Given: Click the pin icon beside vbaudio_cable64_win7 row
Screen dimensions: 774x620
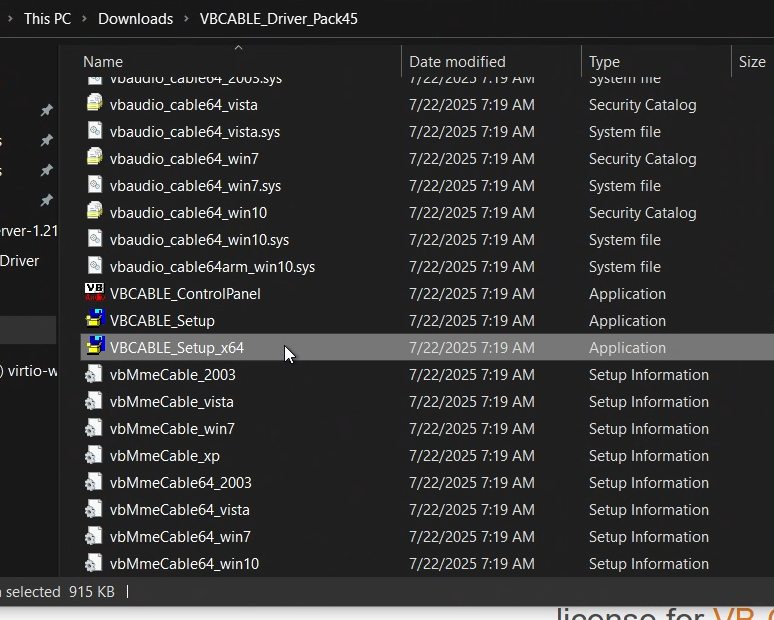Looking at the screenshot, I should tap(46, 170).
